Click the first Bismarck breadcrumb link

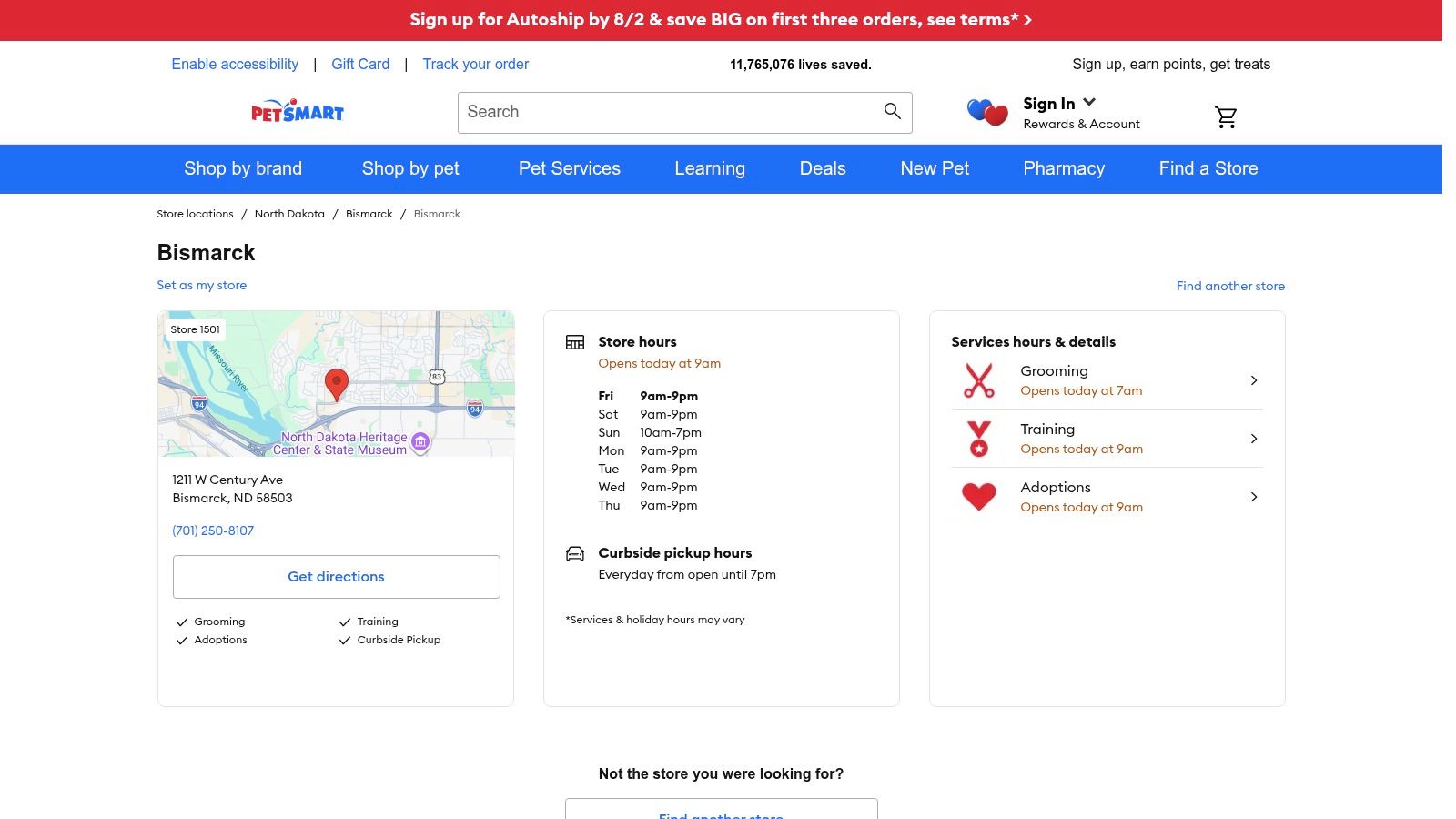click(369, 214)
